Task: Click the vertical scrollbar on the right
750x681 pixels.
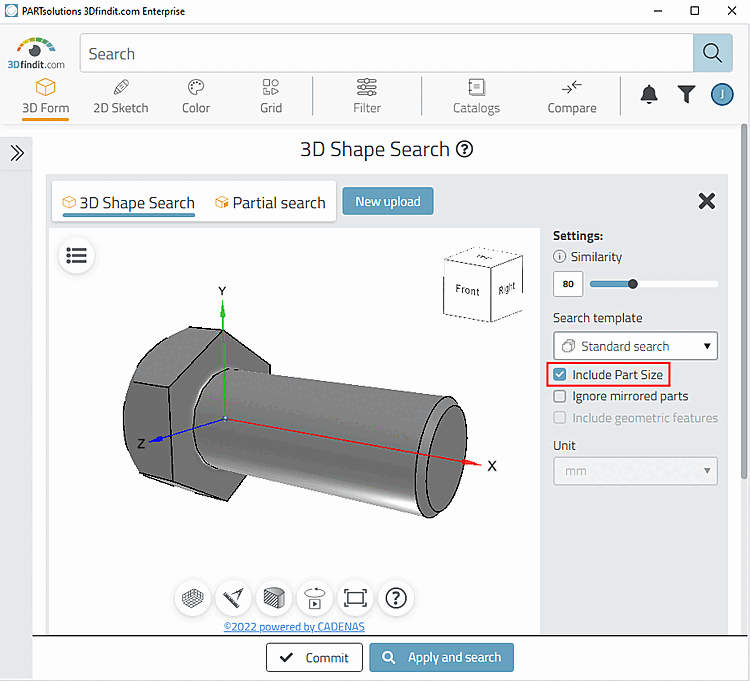Action: point(744,301)
